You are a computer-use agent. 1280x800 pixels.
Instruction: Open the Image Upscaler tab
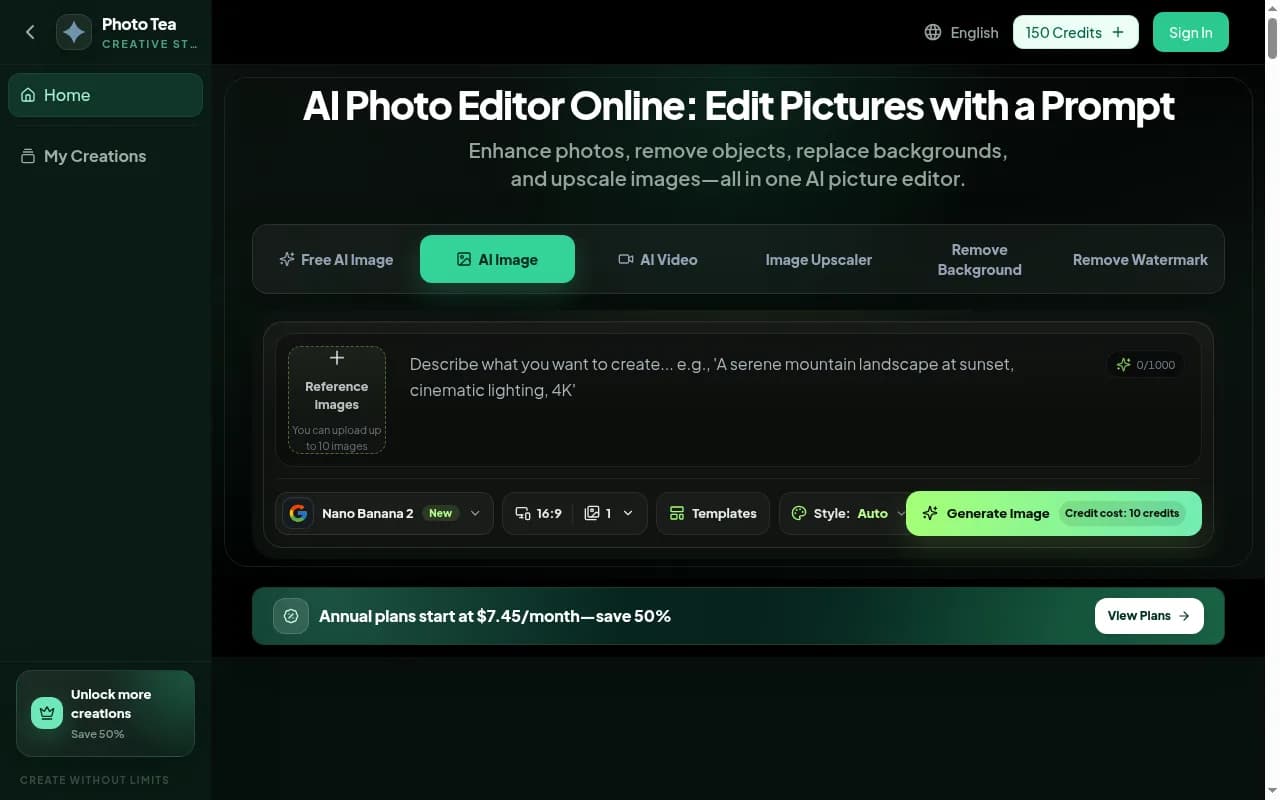tap(819, 259)
